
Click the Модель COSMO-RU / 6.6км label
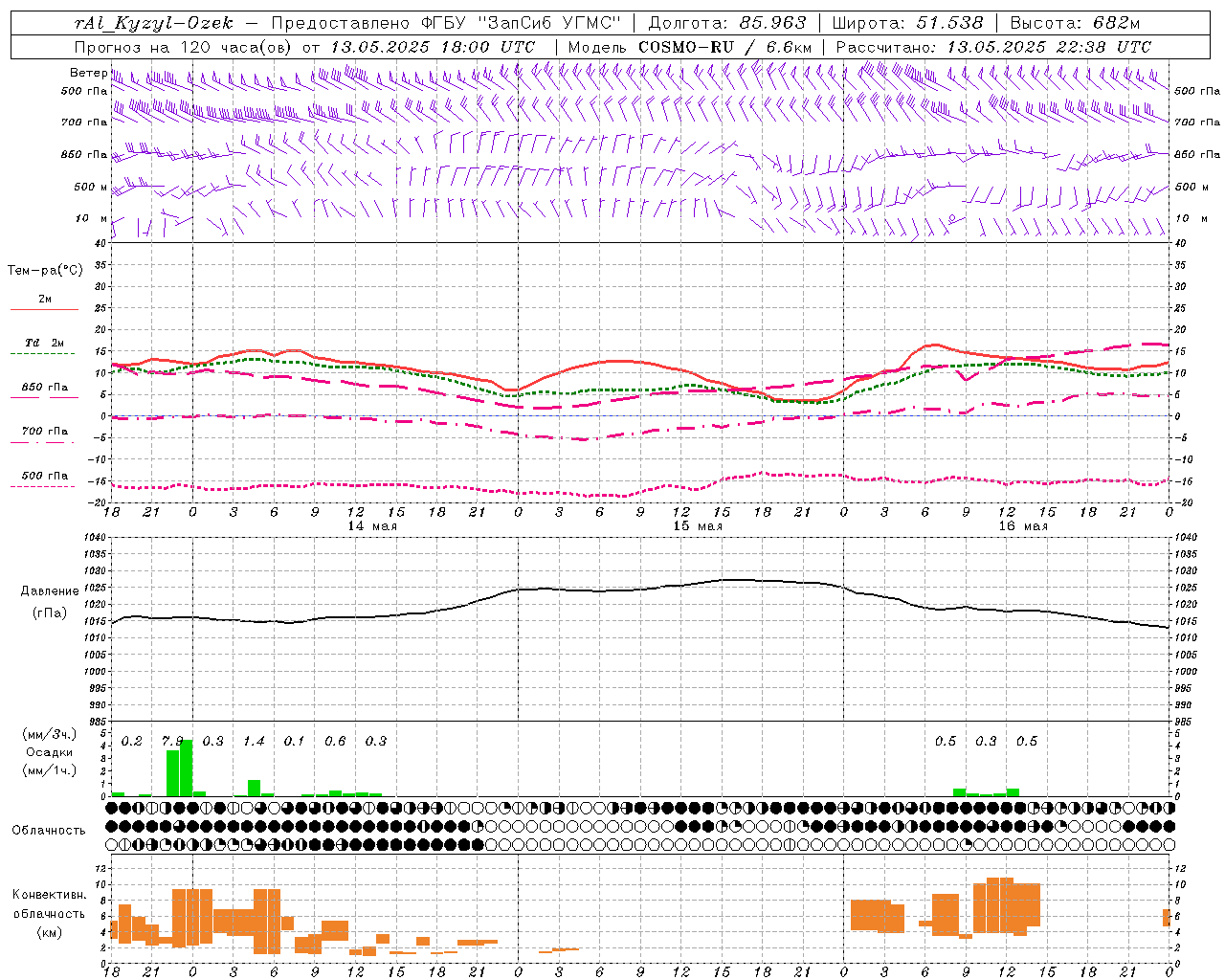click(x=690, y=47)
